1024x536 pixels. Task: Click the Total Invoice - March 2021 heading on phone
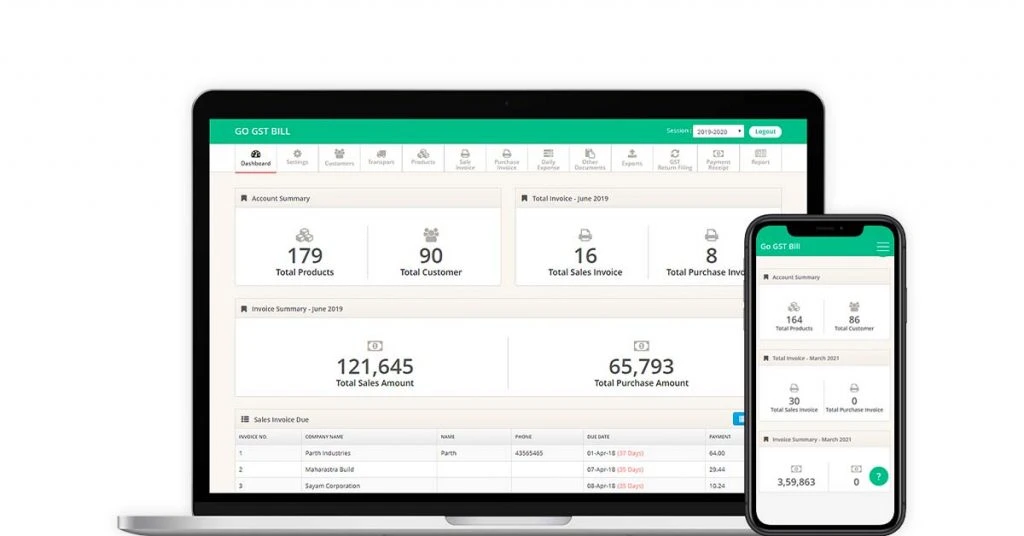tap(805, 358)
